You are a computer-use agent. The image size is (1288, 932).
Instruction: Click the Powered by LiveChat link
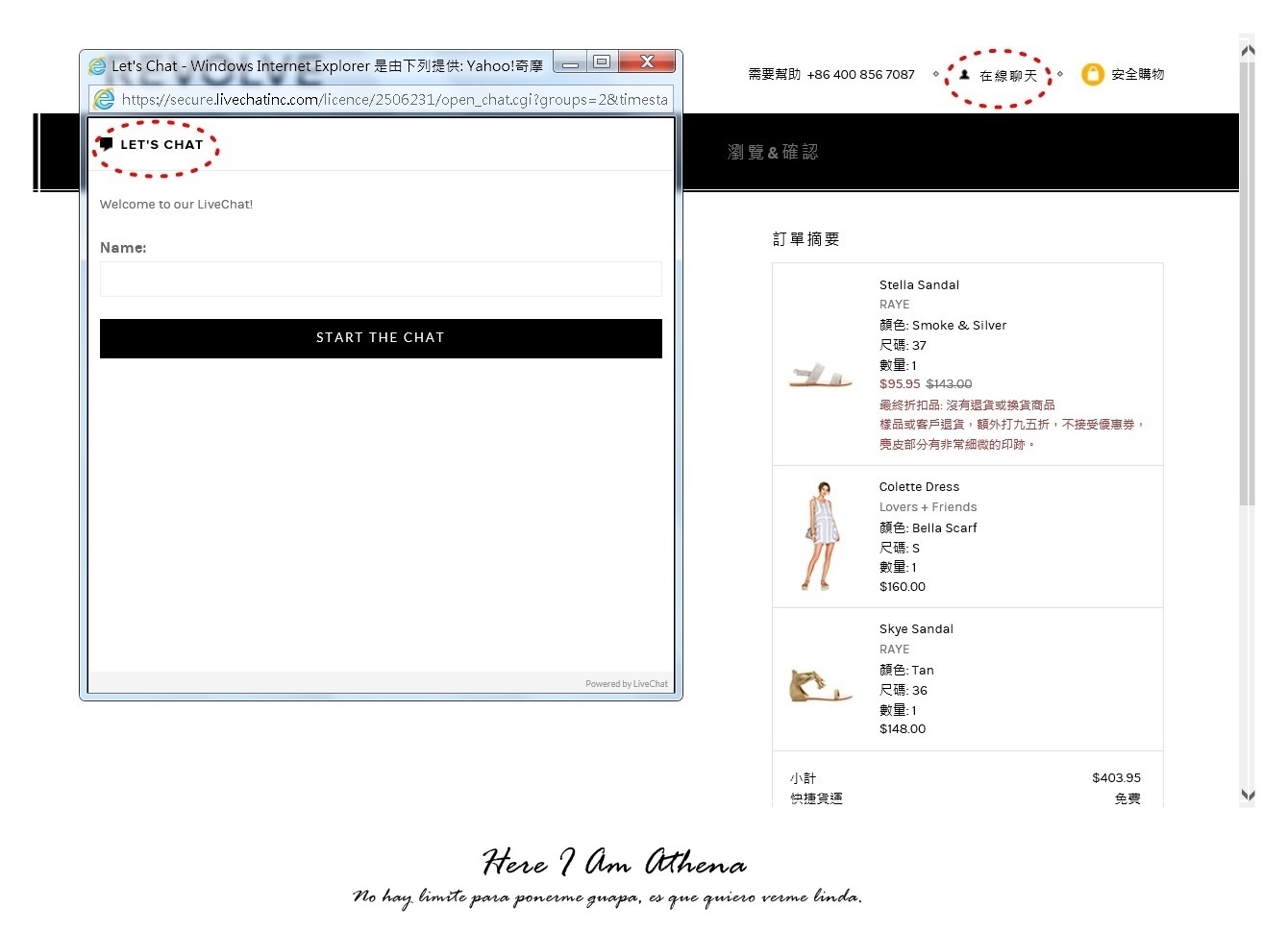[627, 684]
